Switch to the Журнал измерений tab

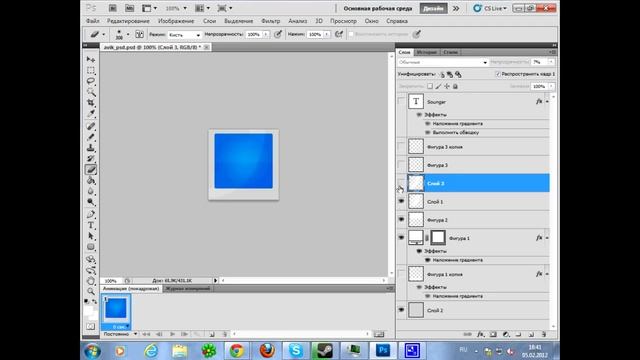click(187, 289)
